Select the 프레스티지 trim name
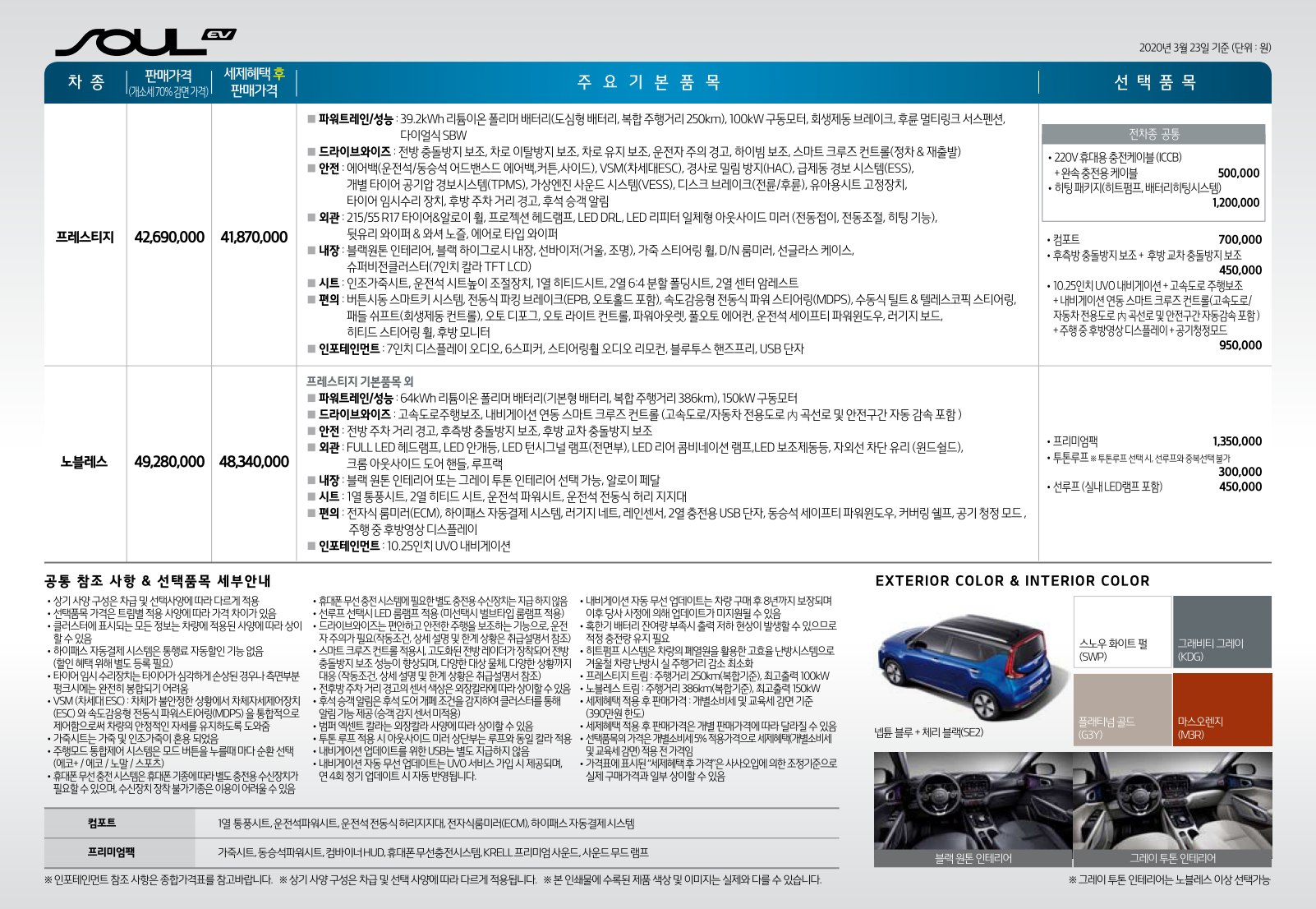The image size is (1316, 909). pos(85,237)
